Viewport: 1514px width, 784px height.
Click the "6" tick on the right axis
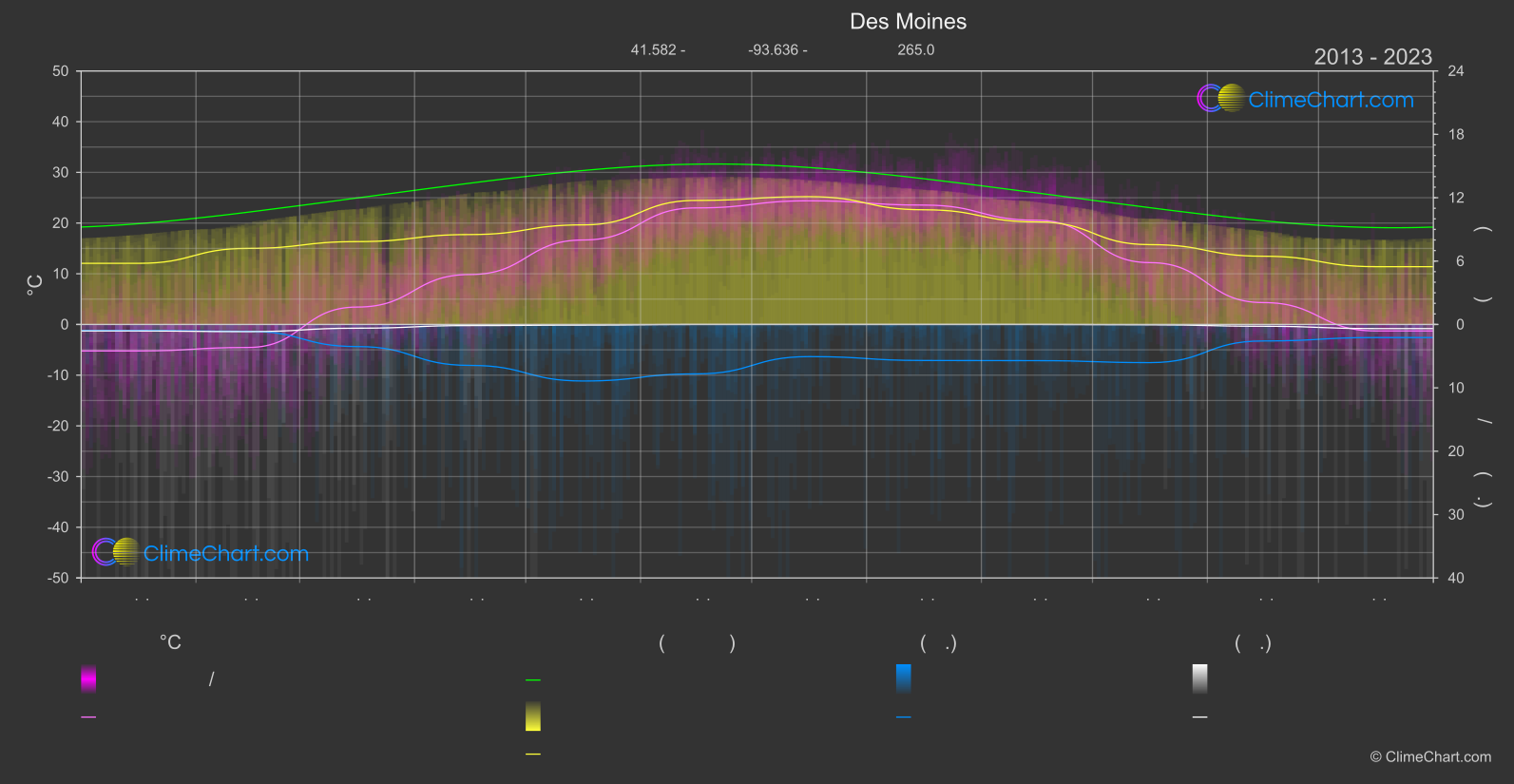click(x=1460, y=261)
